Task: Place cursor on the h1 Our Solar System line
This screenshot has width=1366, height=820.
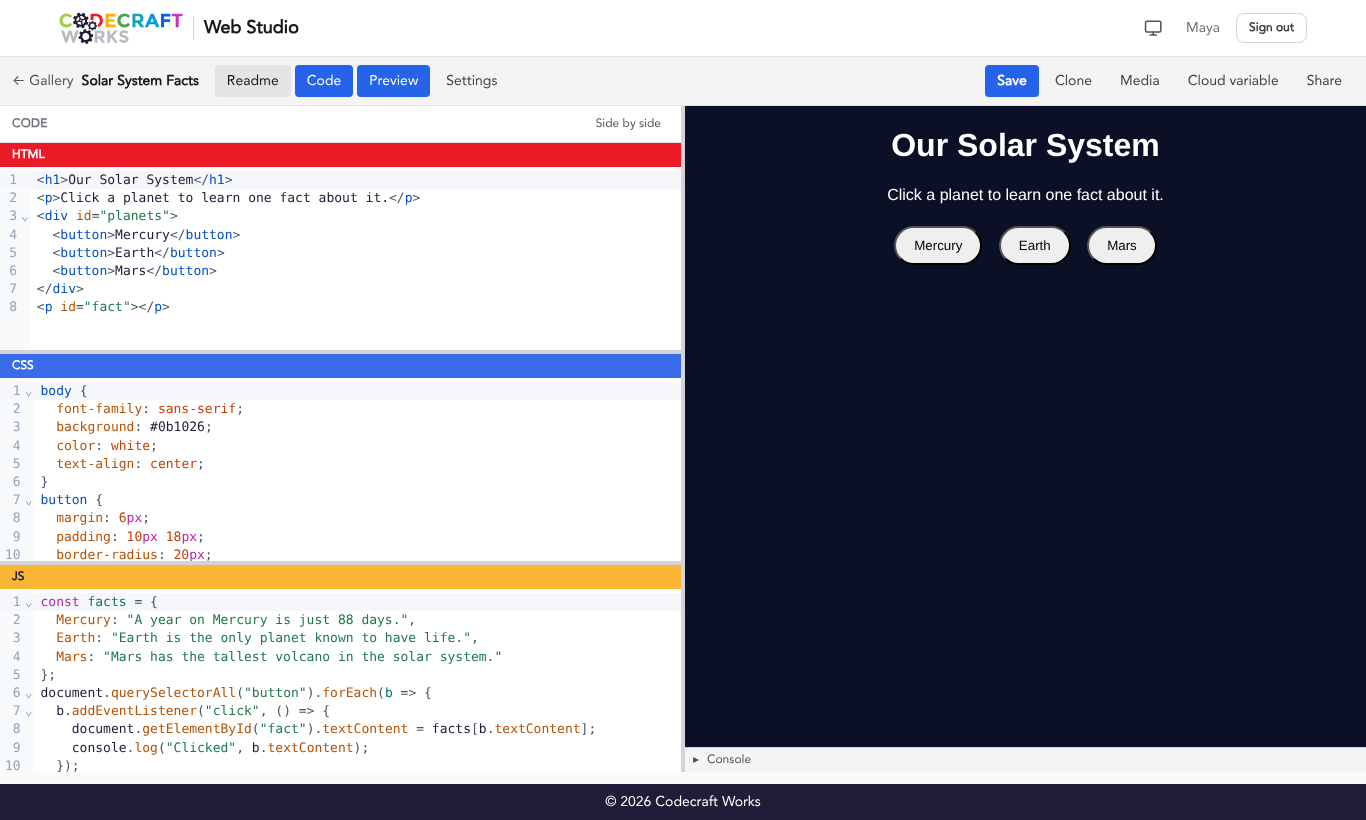Action: click(356, 180)
